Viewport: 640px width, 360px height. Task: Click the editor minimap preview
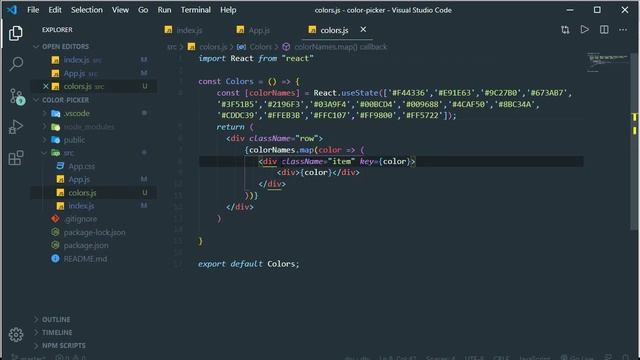coord(608,62)
